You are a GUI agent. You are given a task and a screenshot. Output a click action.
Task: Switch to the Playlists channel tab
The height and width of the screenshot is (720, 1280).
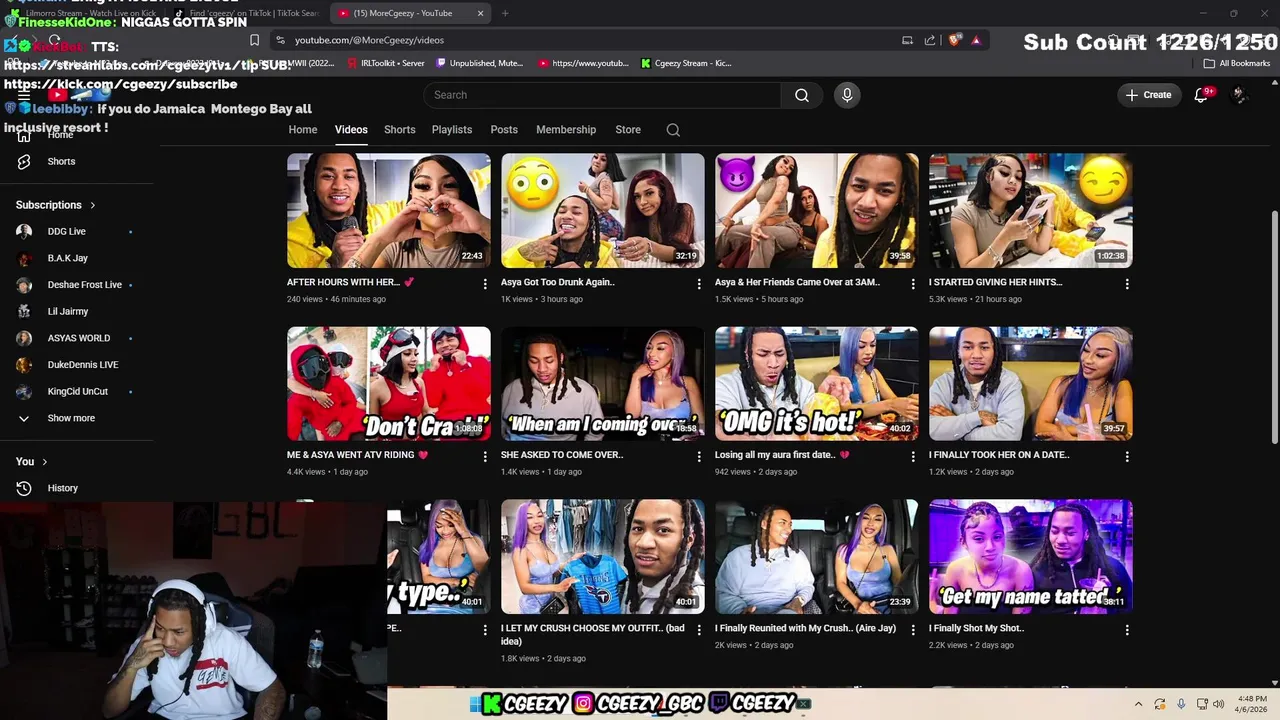click(x=452, y=130)
